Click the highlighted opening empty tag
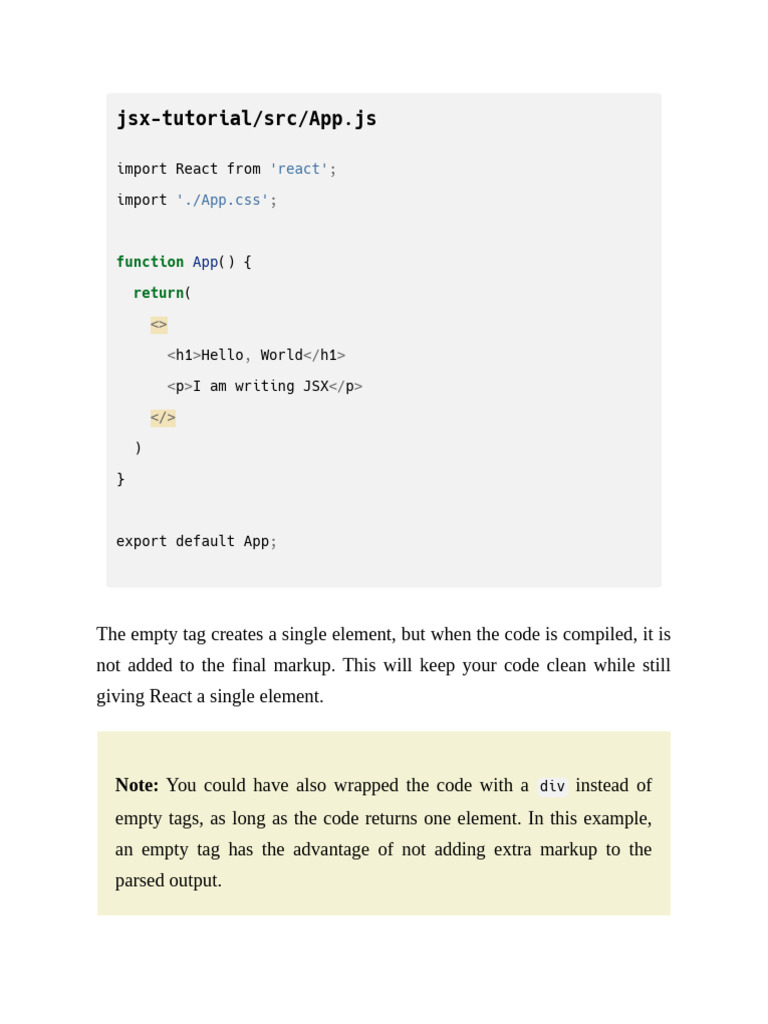 coord(159,324)
